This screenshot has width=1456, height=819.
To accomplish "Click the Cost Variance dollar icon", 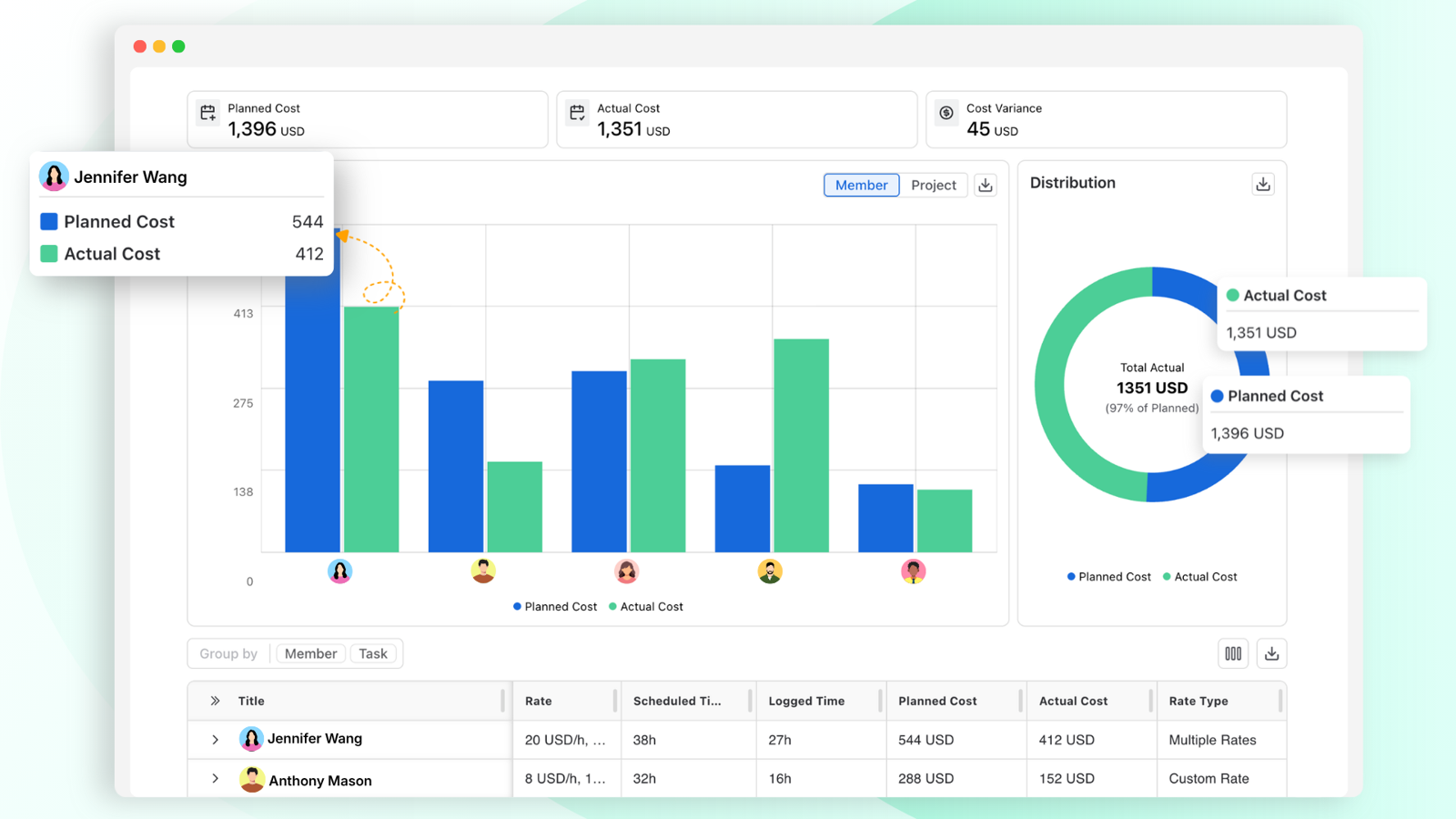I will [x=946, y=113].
